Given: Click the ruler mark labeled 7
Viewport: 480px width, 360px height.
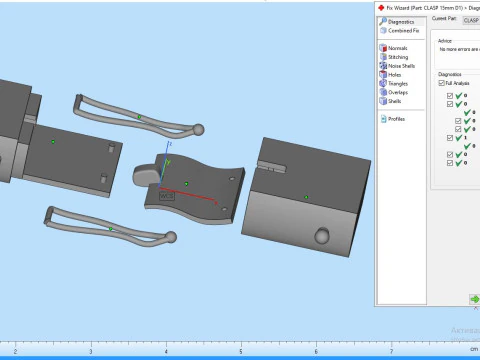Looking at the screenshot, I should tap(391, 351).
